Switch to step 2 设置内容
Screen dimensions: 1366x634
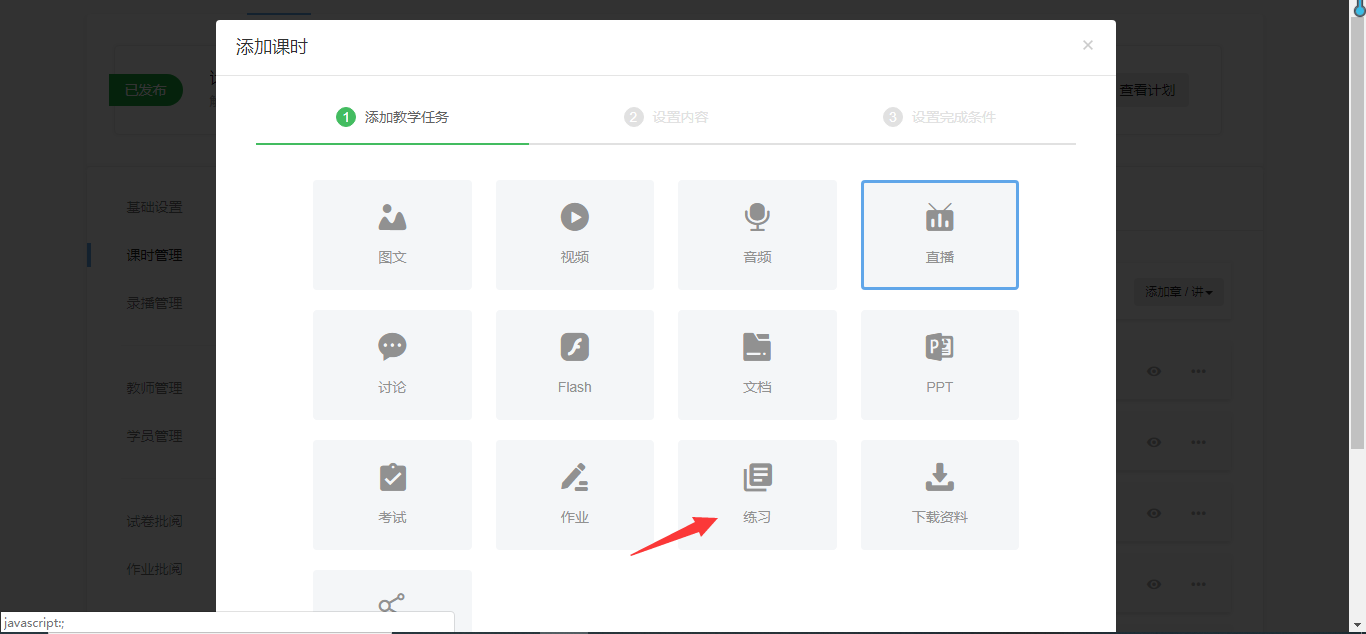click(x=668, y=117)
